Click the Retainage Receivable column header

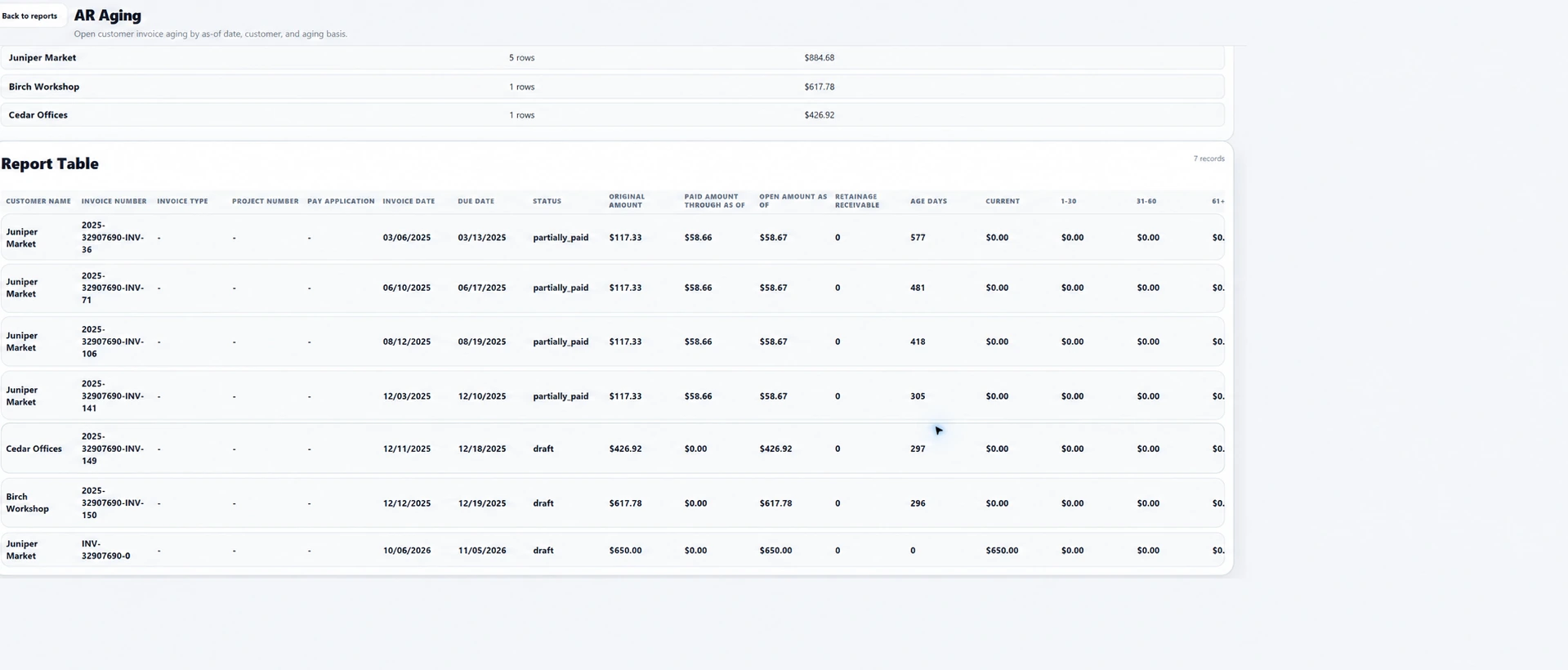click(857, 201)
